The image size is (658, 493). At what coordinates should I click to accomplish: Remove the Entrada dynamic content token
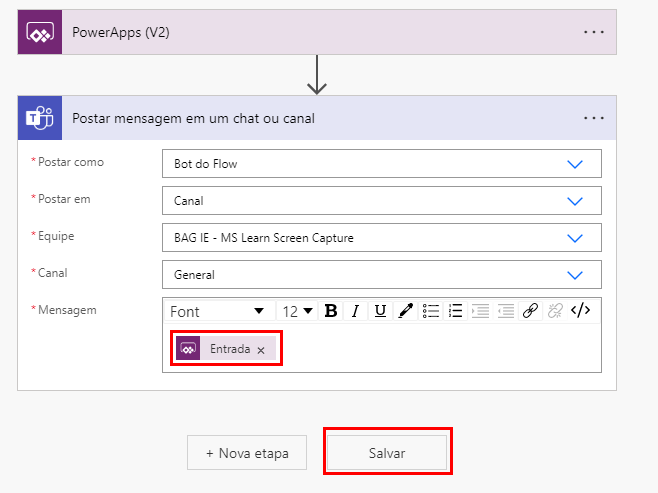coord(261,350)
